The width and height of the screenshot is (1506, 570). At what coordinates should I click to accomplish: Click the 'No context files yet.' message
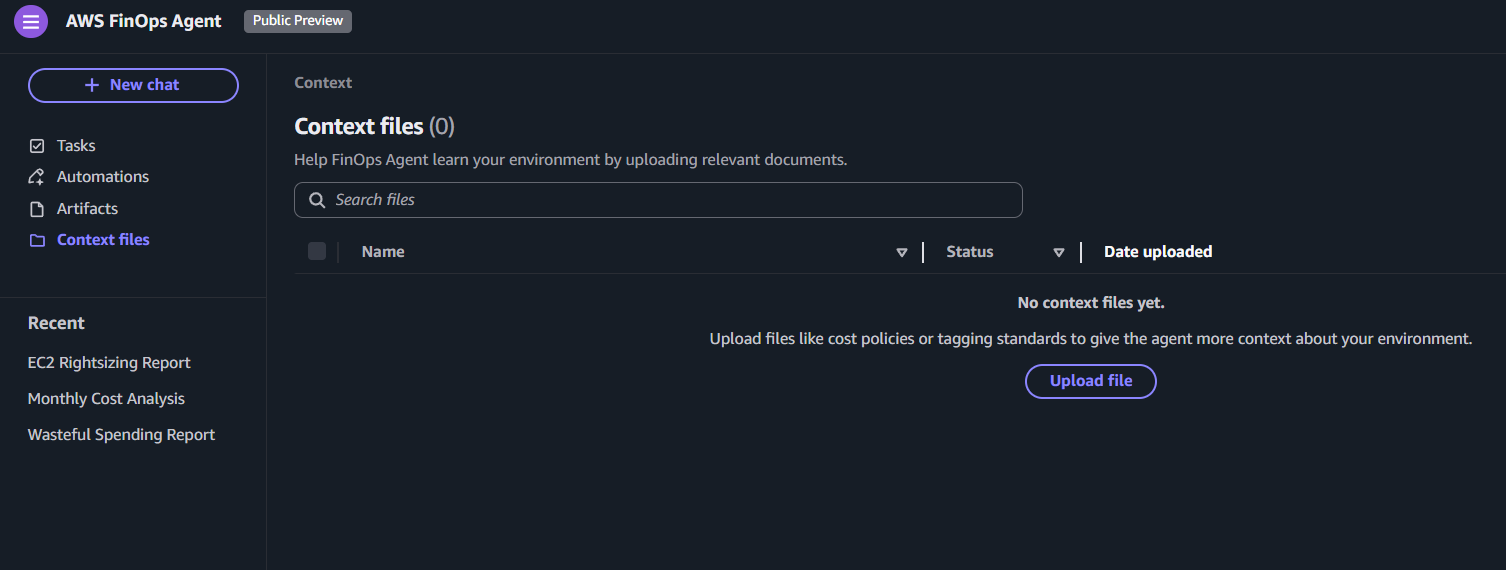click(x=1091, y=303)
